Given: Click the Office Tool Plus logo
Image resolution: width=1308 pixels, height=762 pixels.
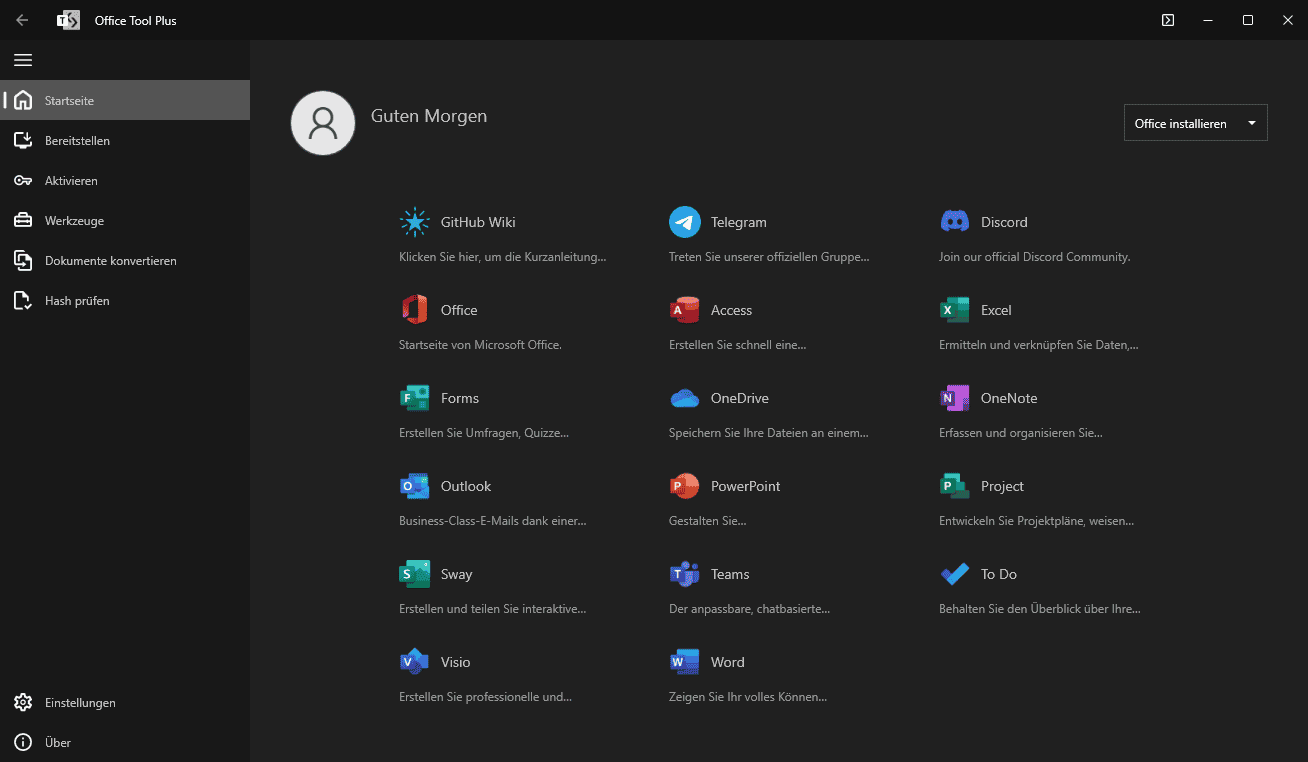Looking at the screenshot, I should click(68, 20).
